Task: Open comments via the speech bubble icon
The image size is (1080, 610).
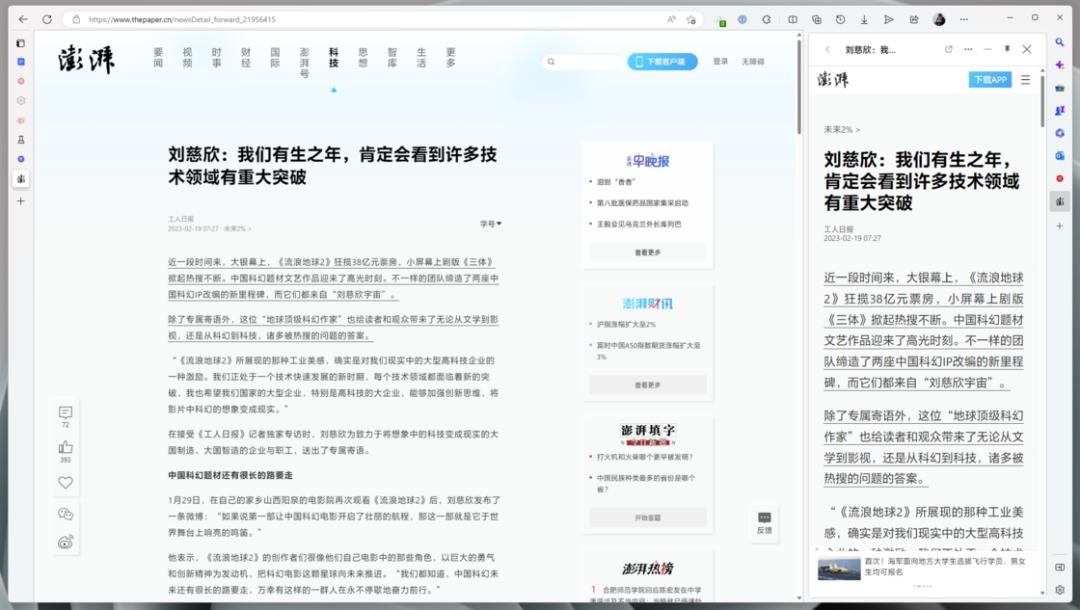Action: click(x=66, y=412)
